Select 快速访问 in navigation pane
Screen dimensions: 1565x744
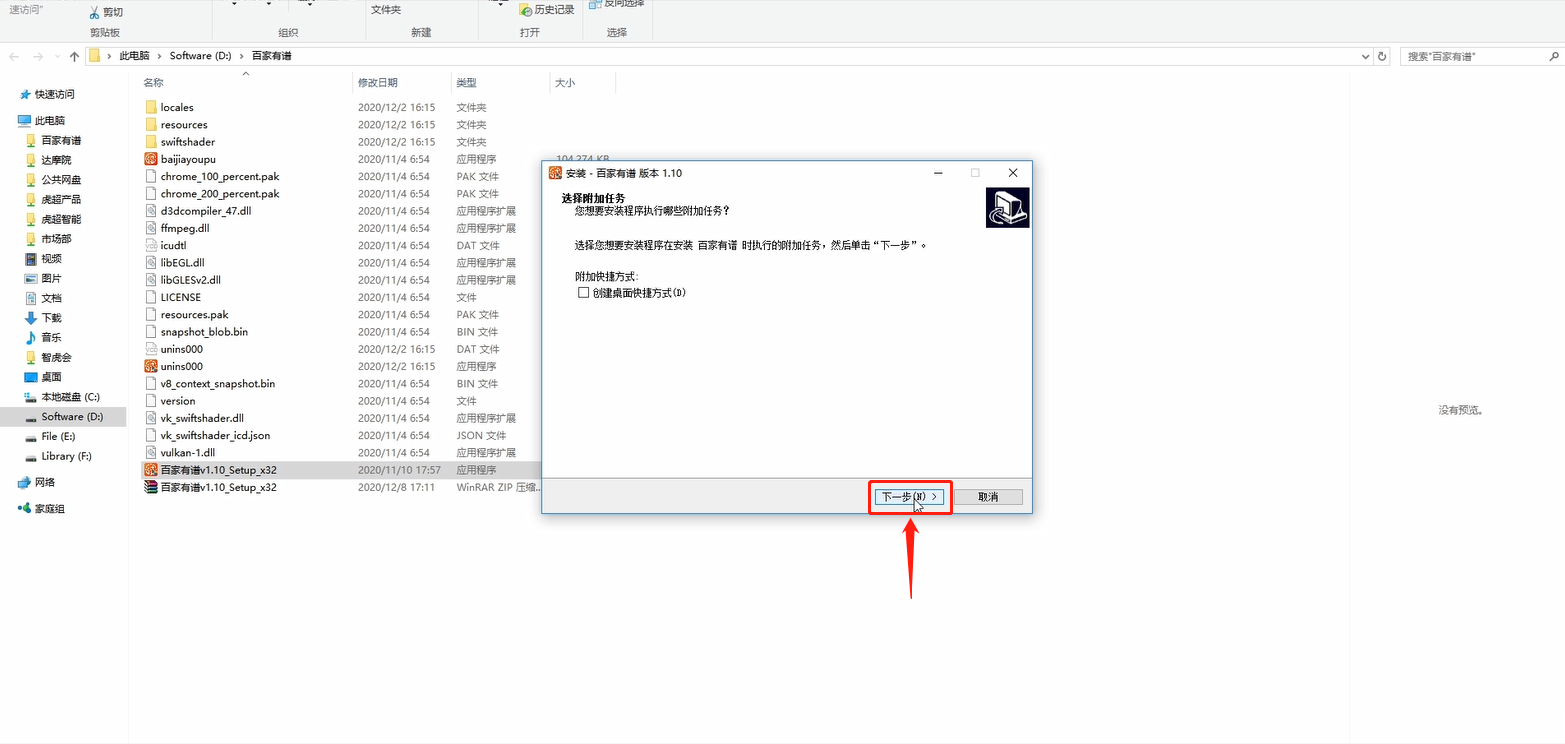(54, 94)
